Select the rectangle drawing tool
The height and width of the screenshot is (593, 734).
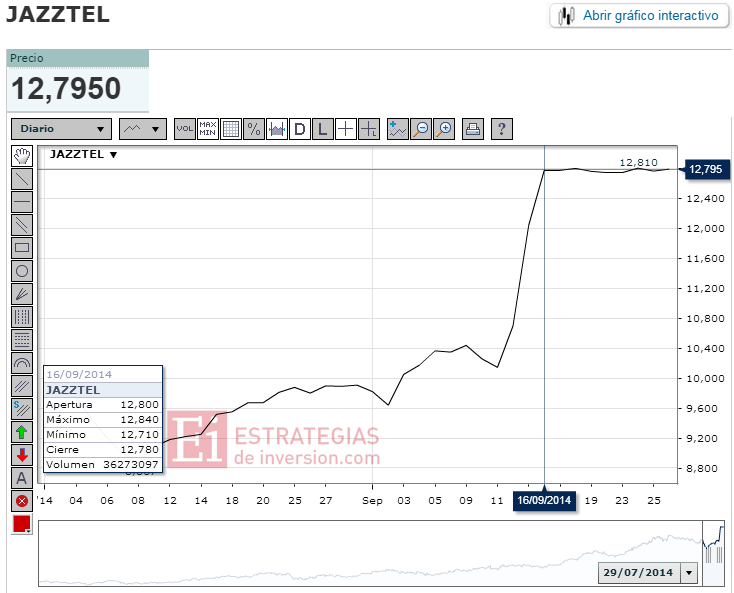[x=22, y=248]
